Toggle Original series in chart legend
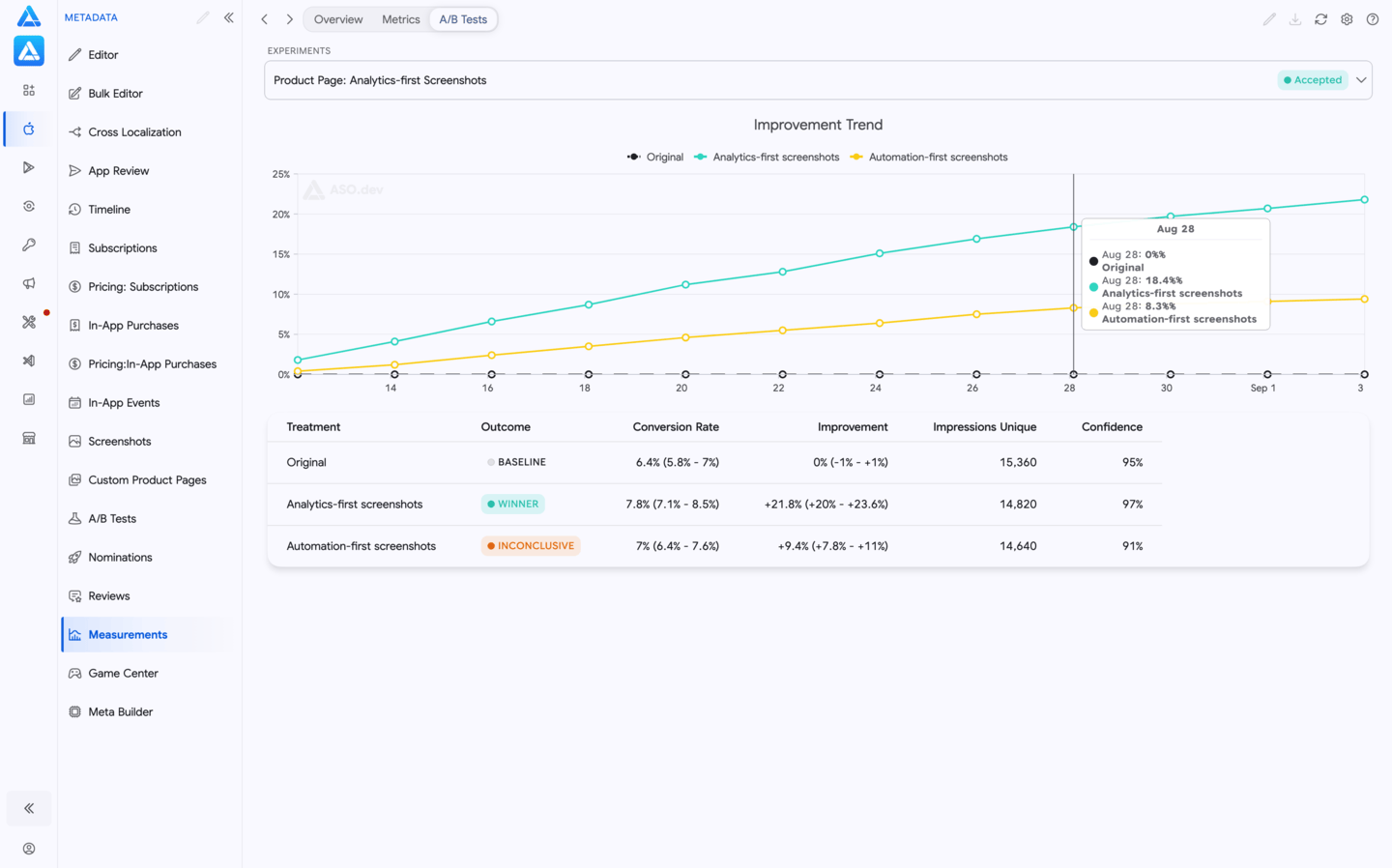The height and width of the screenshot is (868, 1392). [x=654, y=157]
